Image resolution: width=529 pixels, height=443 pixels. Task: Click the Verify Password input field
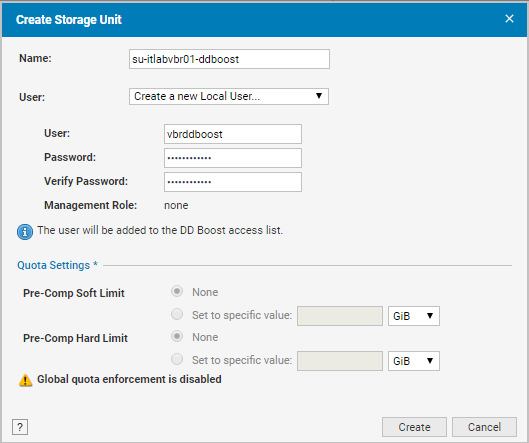click(x=233, y=182)
